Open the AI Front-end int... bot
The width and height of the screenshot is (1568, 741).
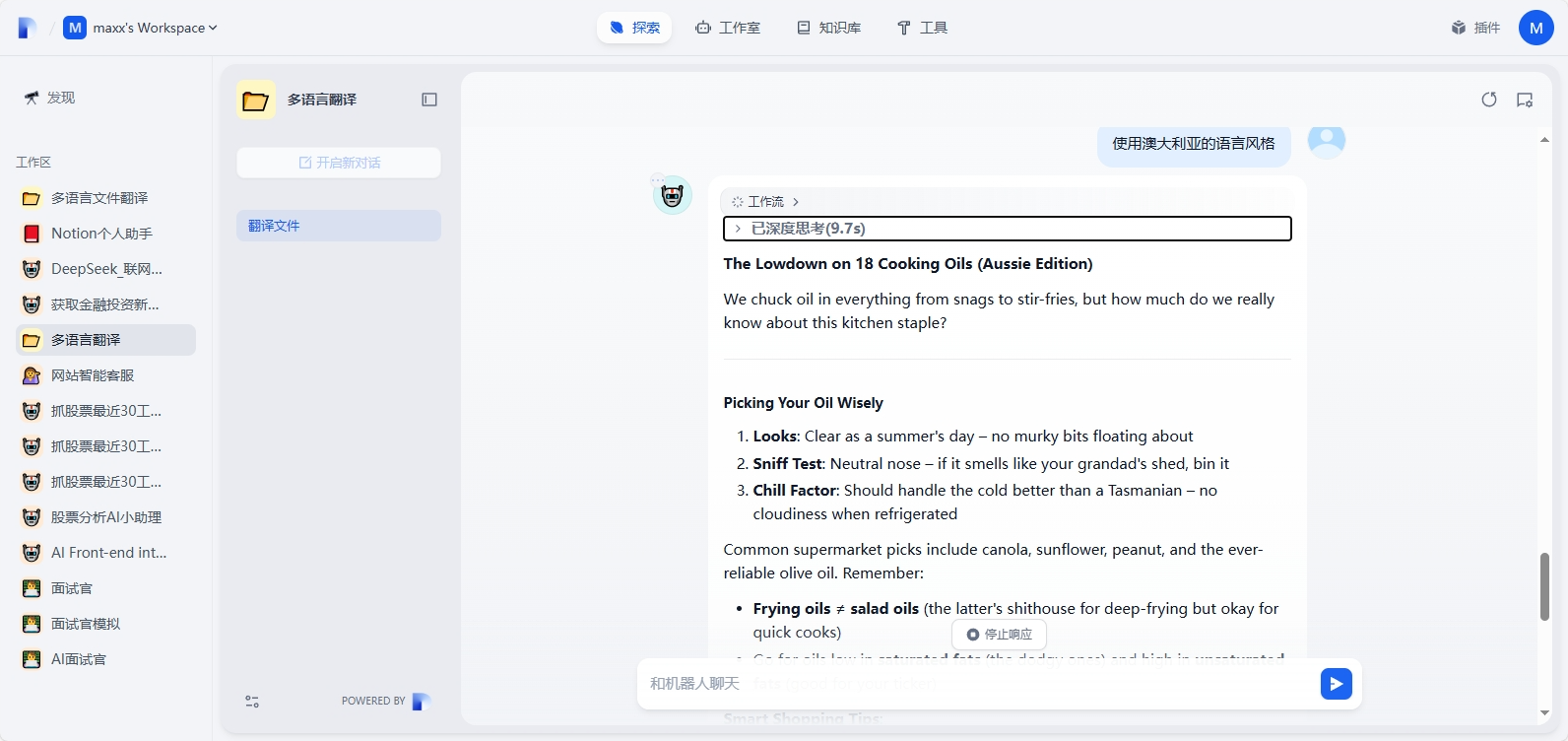(106, 553)
